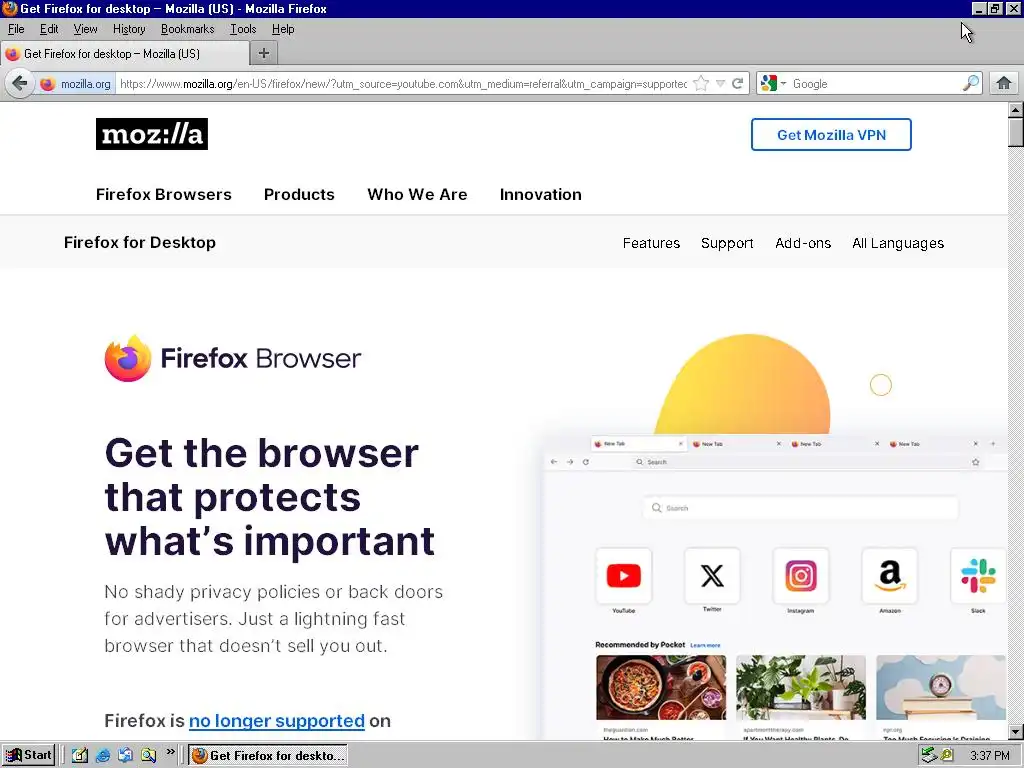The height and width of the screenshot is (768, 1024).
Task: Click the clock article thumbnail in preview
Action: click(940, 687)
